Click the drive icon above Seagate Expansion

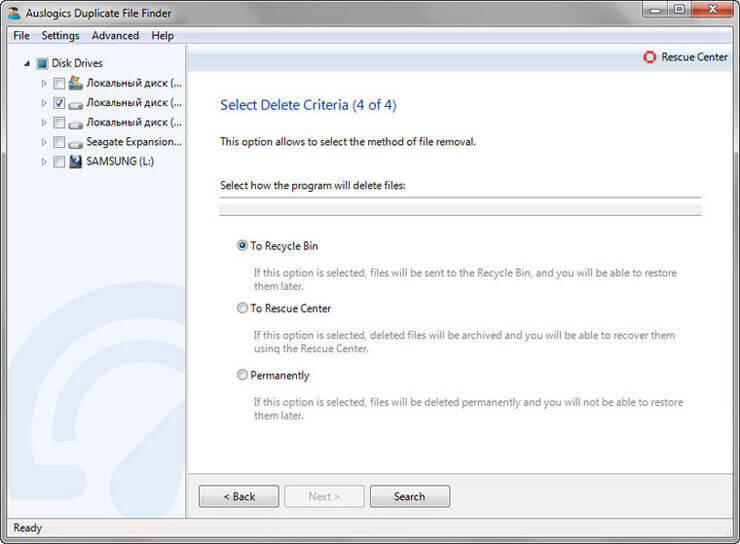click(76, 122)
